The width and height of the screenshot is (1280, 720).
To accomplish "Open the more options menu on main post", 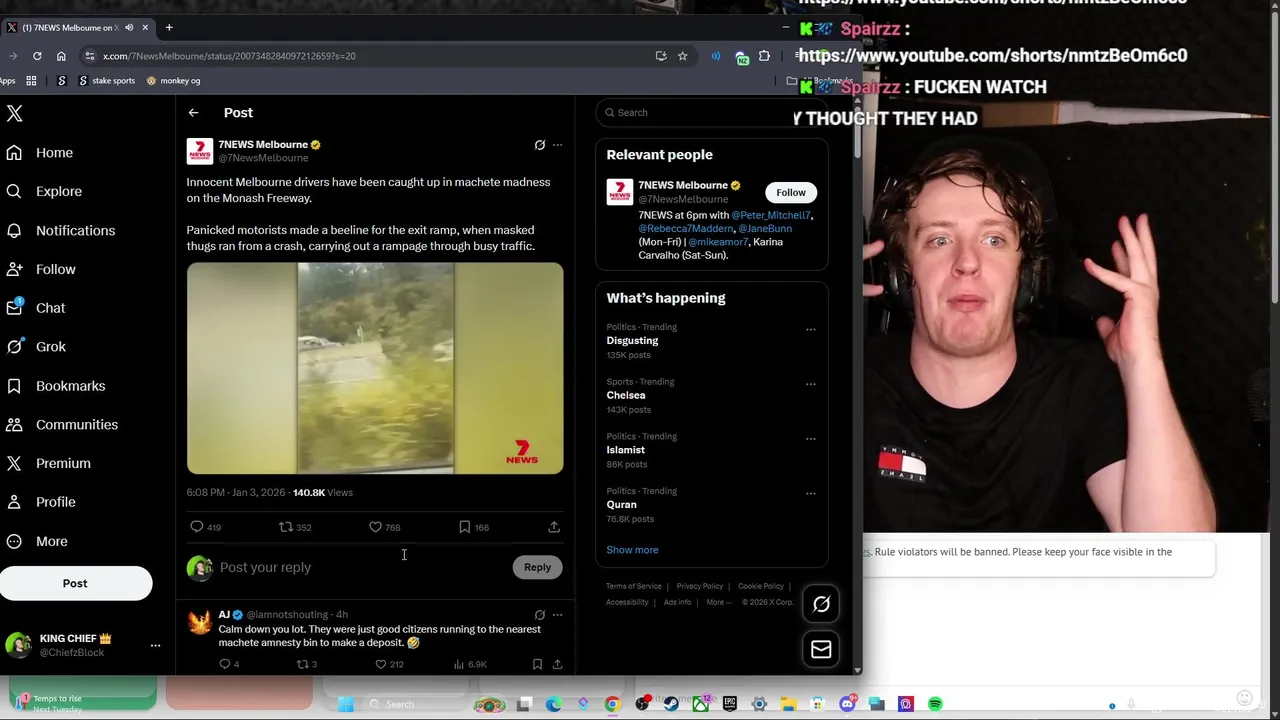I will coord(558,145).
